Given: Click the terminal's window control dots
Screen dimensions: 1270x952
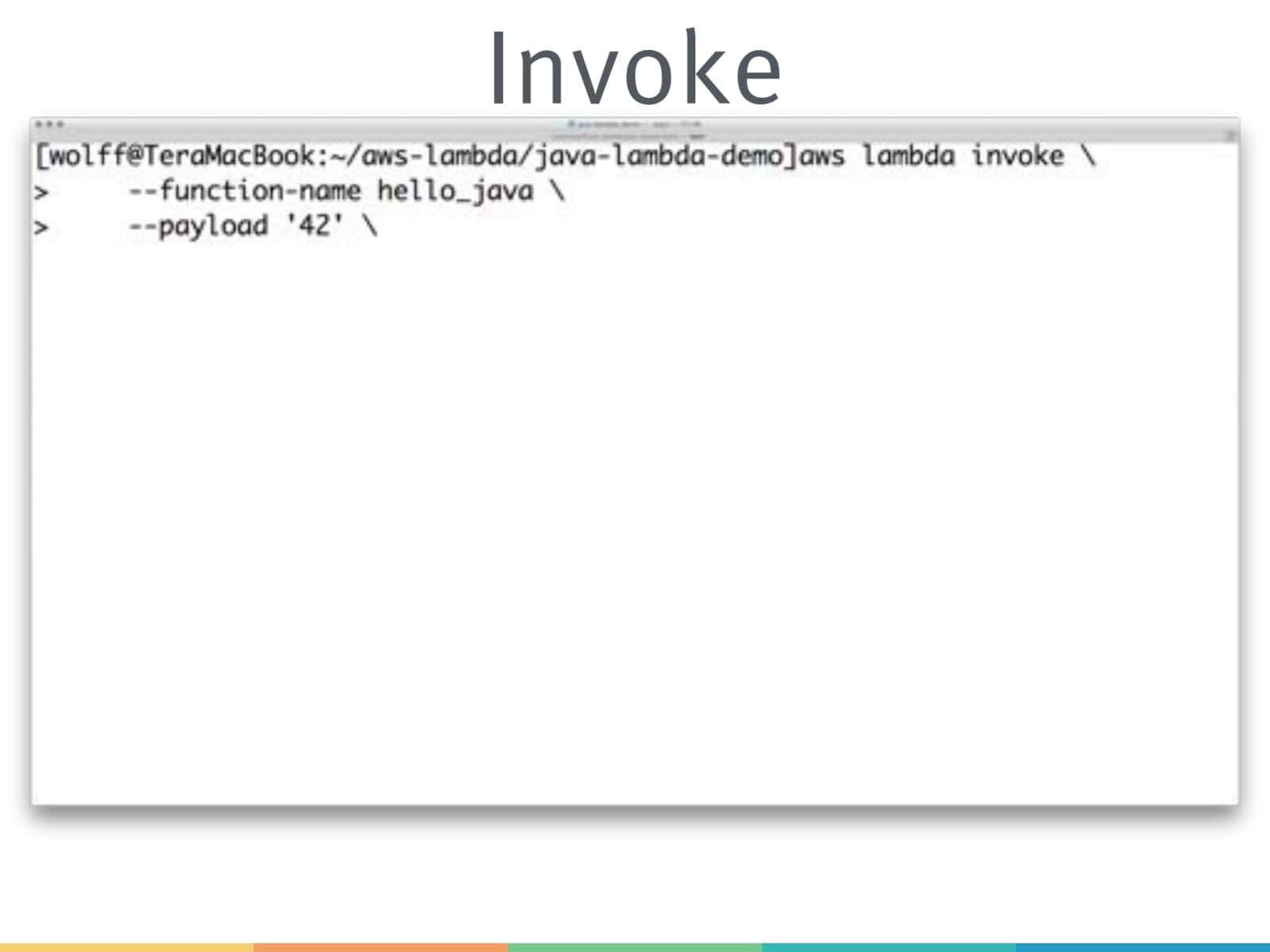Looking at the screenshot, I should (49, 125).
